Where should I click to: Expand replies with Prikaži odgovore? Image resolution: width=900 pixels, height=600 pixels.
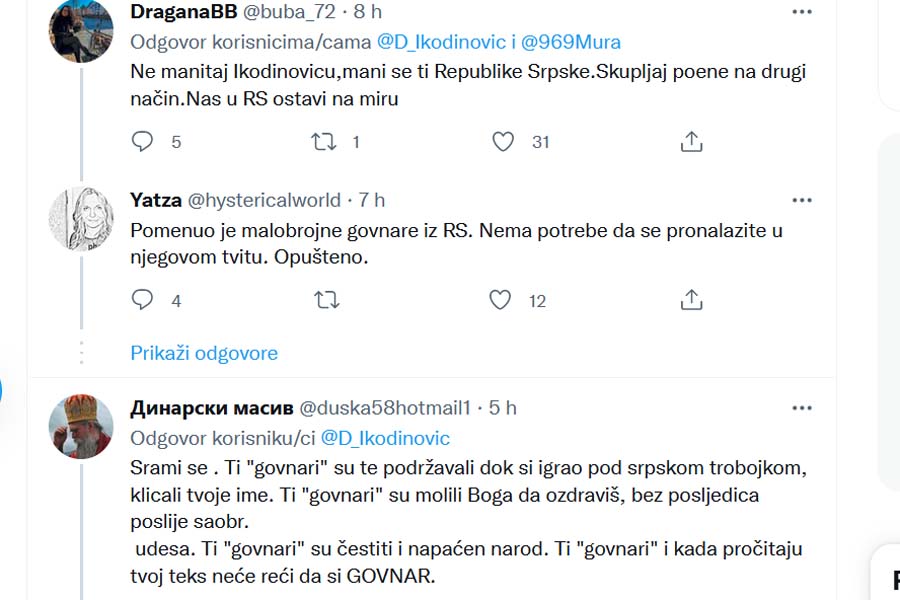[x=204, y=353]
